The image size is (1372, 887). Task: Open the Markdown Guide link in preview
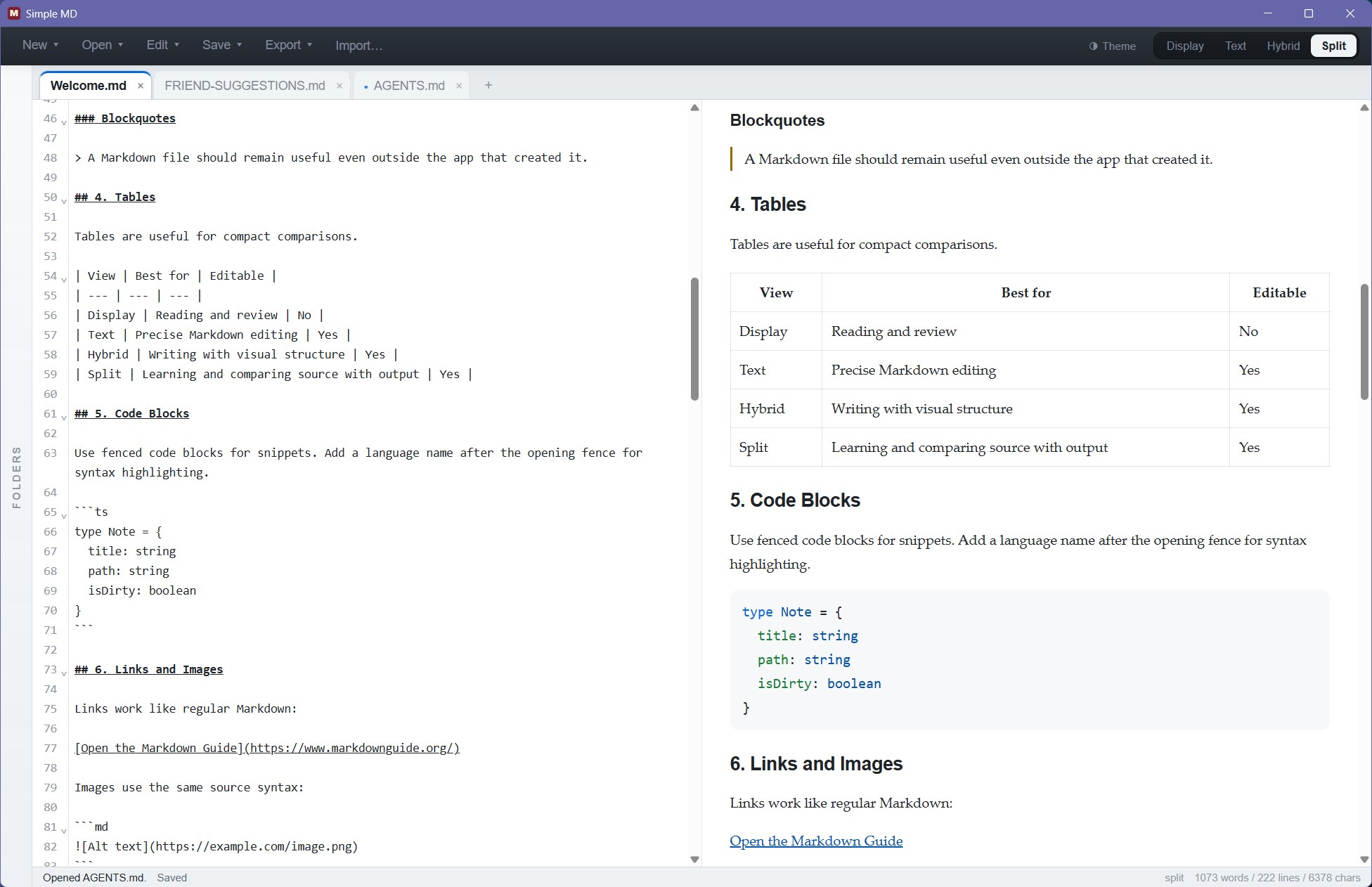click(x=816, y=841)
